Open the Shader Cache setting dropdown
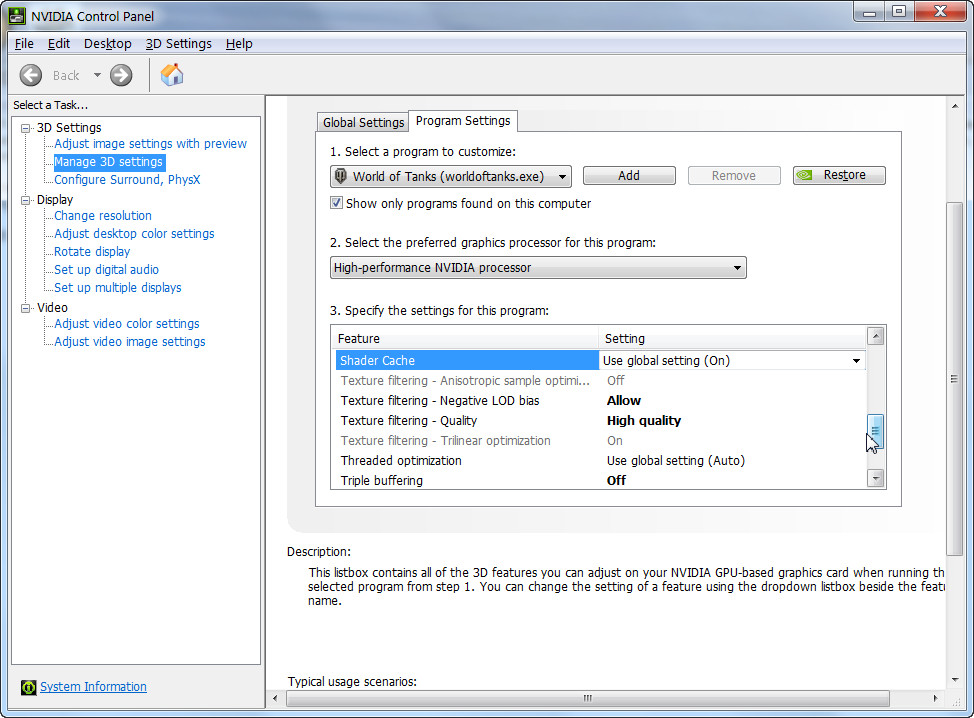The image size is (974, 718). pos(856,361)
